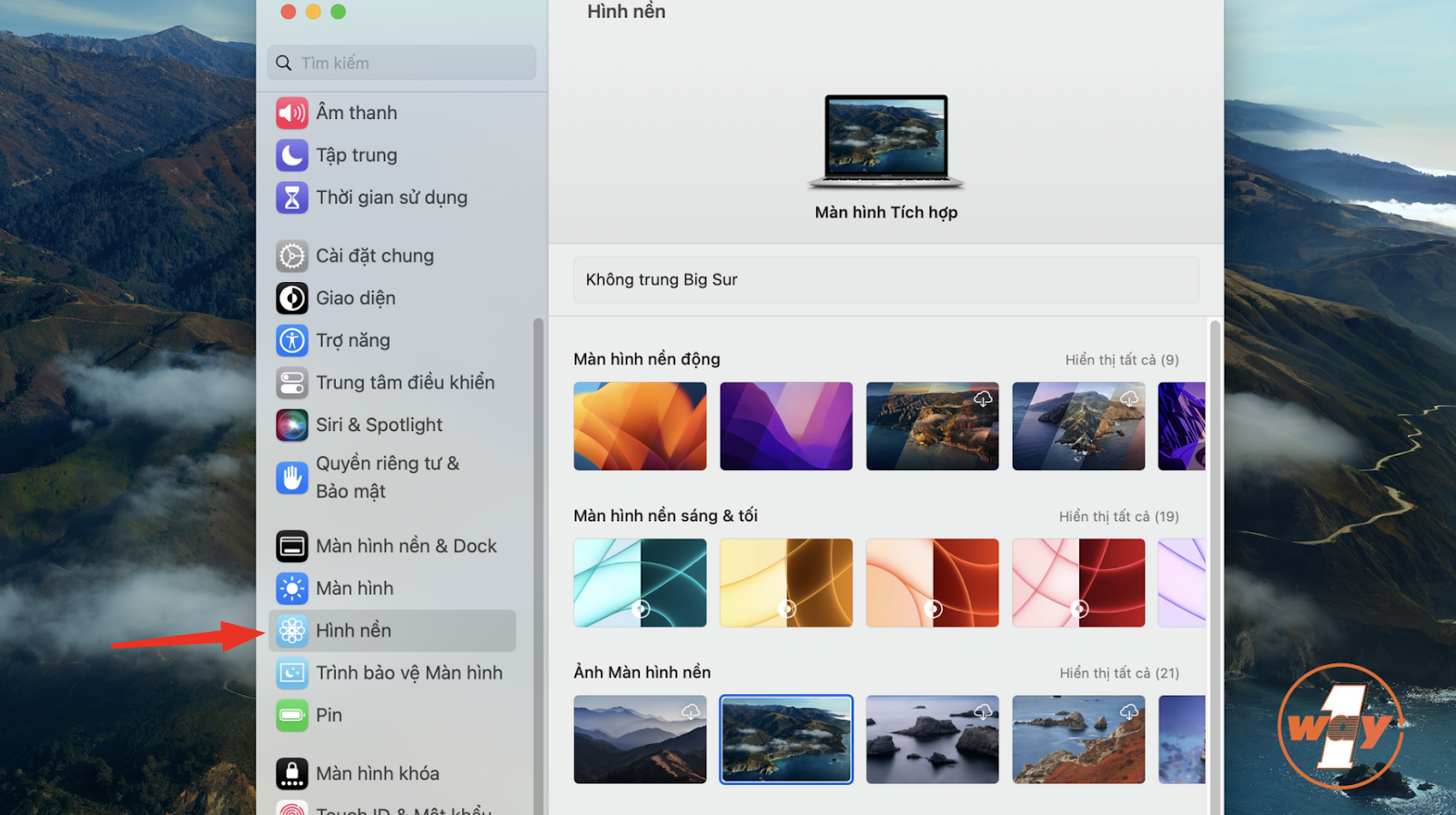
Task: Open the Cài đặt chung gear icon
Action: 292,256
